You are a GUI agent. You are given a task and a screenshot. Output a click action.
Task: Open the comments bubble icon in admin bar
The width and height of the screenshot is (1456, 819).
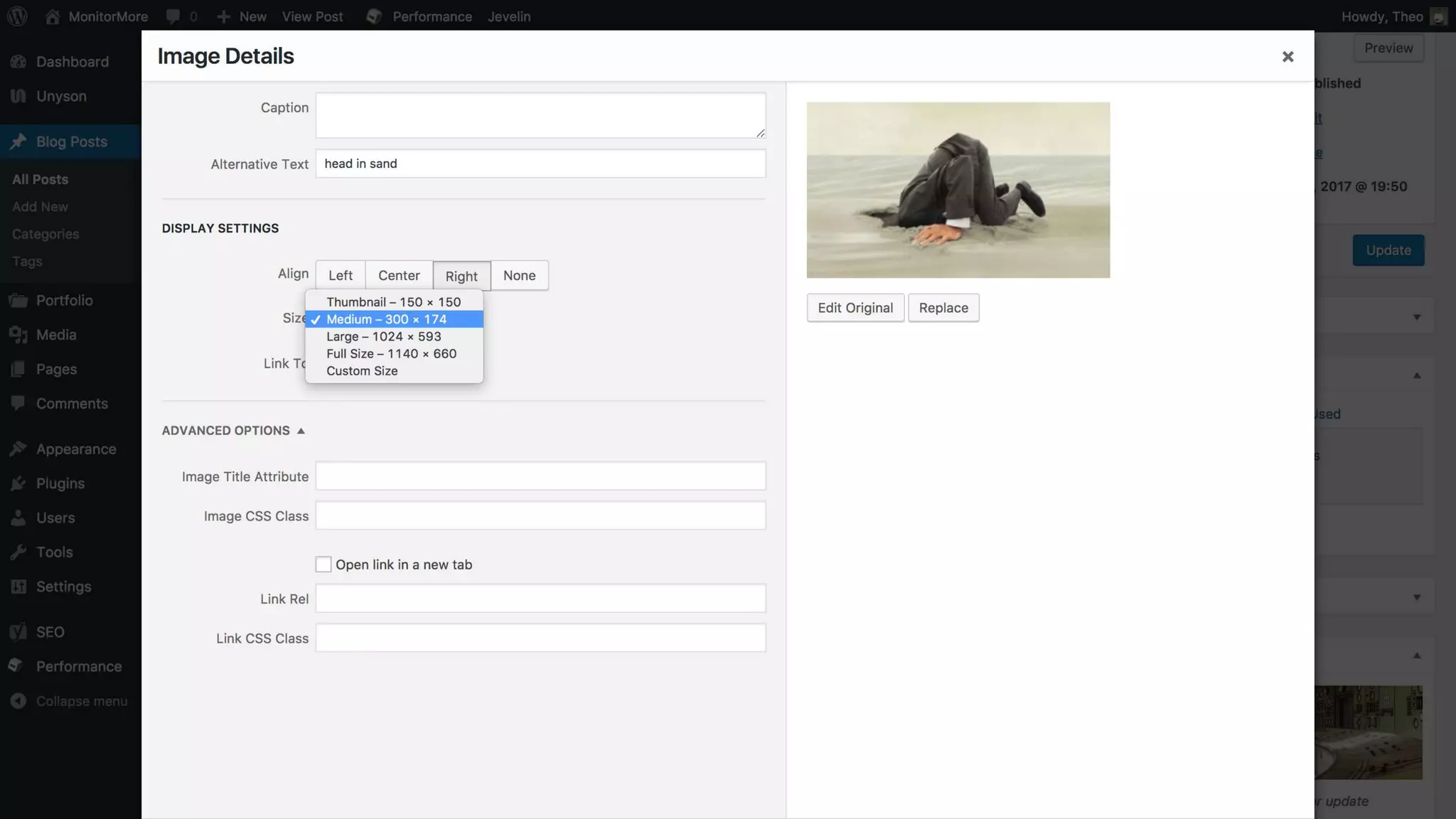(173, 16)
